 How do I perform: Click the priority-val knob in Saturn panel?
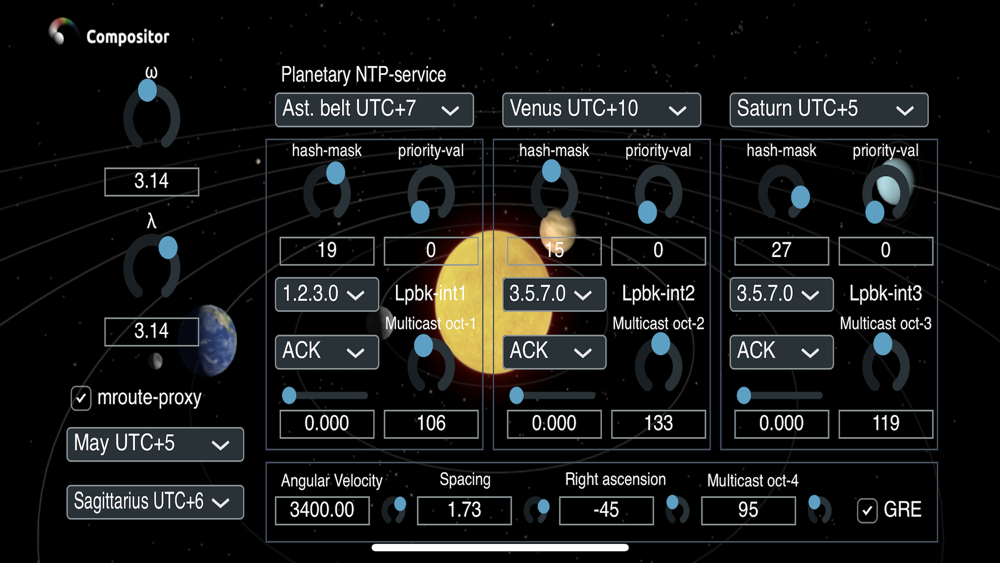[x=886, y=194]
